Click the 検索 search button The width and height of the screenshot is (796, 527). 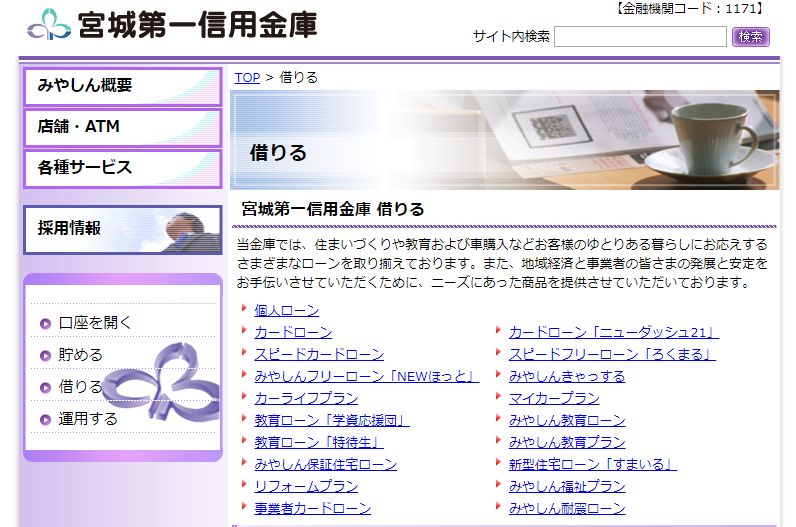click(751, 37)
